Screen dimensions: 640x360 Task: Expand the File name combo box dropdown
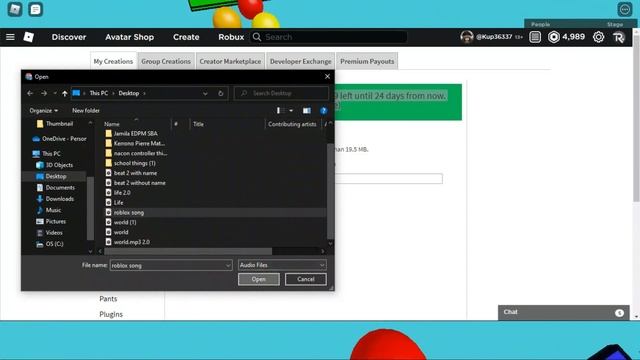pyautogui.click(x=228, y=265)
